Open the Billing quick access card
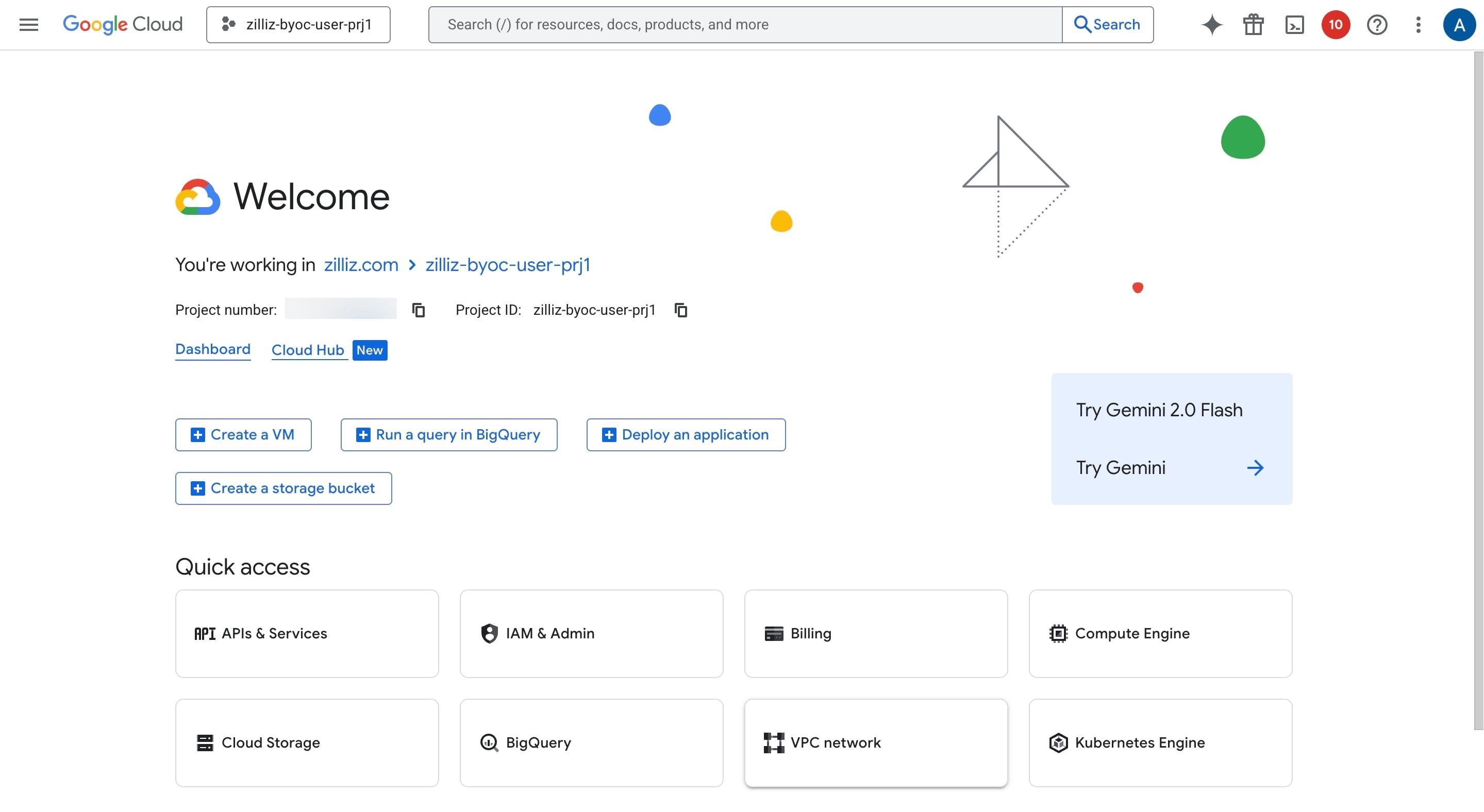The height and width of the screenshot is (812, 1484). [876, 634]
